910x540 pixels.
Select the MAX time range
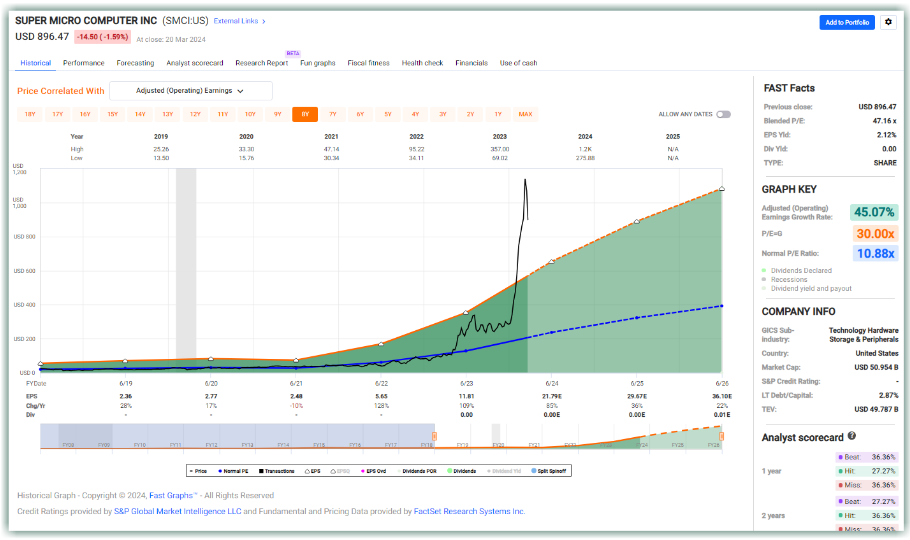pyautogui.click(x=525, y=114)
